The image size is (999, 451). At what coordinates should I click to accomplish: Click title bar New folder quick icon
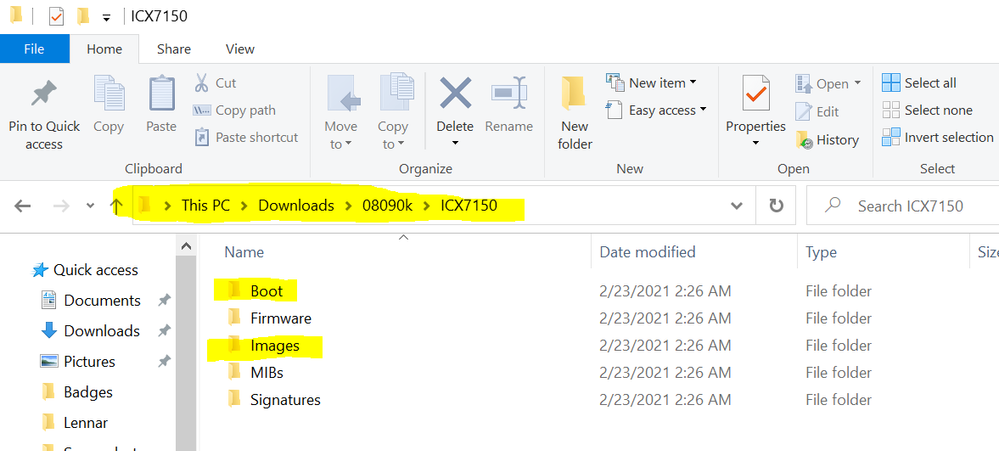coord(83,16)
